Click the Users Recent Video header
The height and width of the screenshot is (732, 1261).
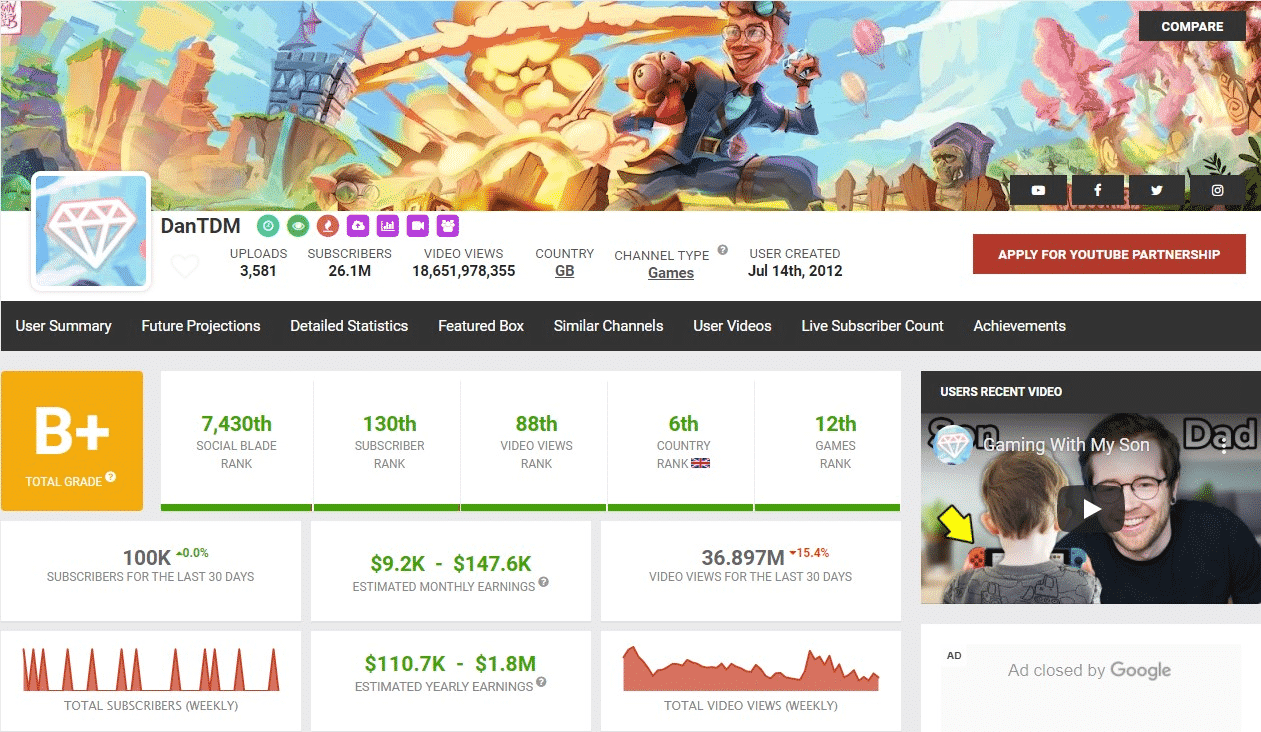1001,391
